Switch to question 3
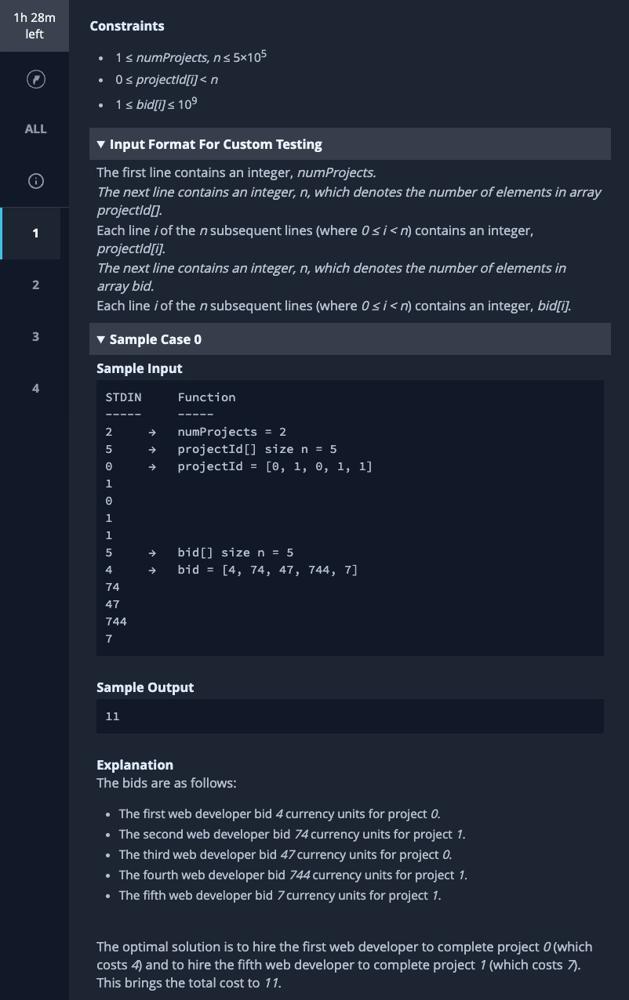629x1000 pixels. click(35, 336)
